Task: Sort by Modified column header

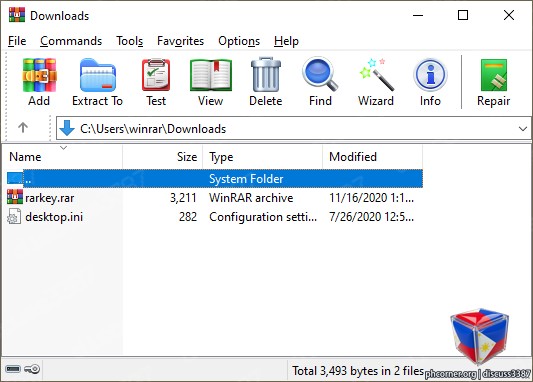Action: pyautogui.click(x=373, y=157)
